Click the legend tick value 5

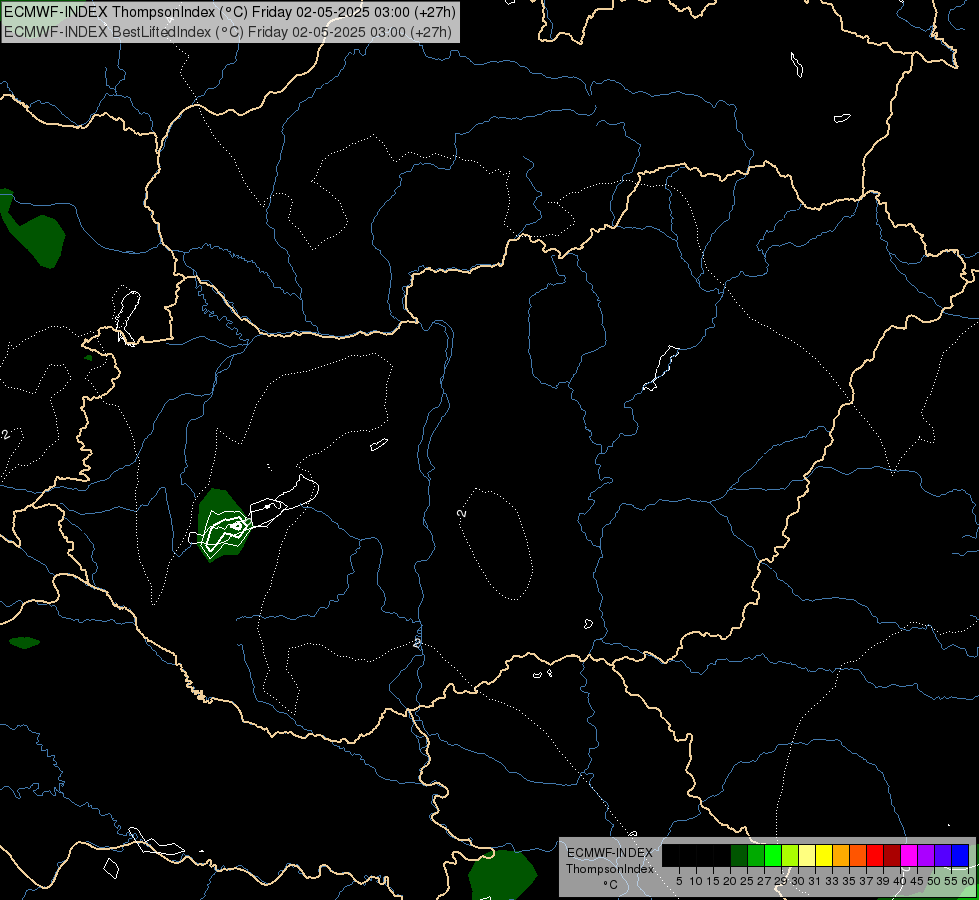679,881
